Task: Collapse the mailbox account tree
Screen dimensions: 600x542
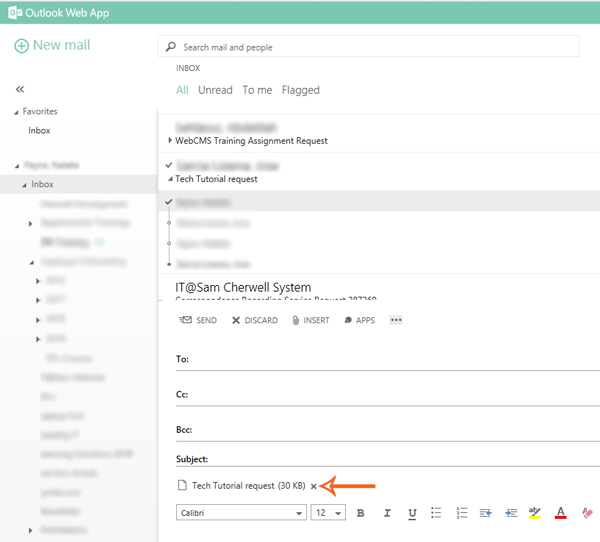Action: [16, 166]
